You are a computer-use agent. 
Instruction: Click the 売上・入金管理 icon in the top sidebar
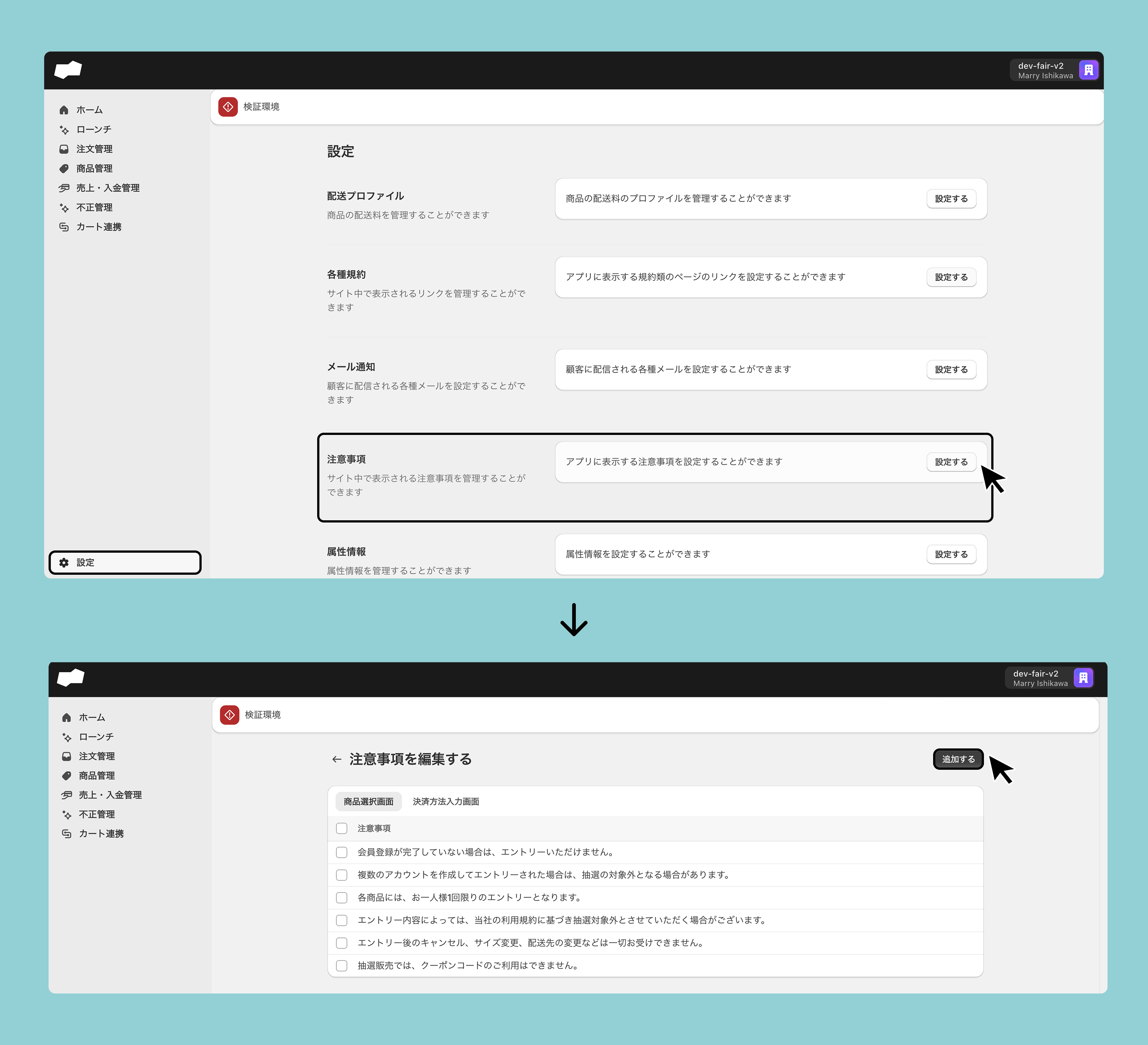tap(64, 188)
